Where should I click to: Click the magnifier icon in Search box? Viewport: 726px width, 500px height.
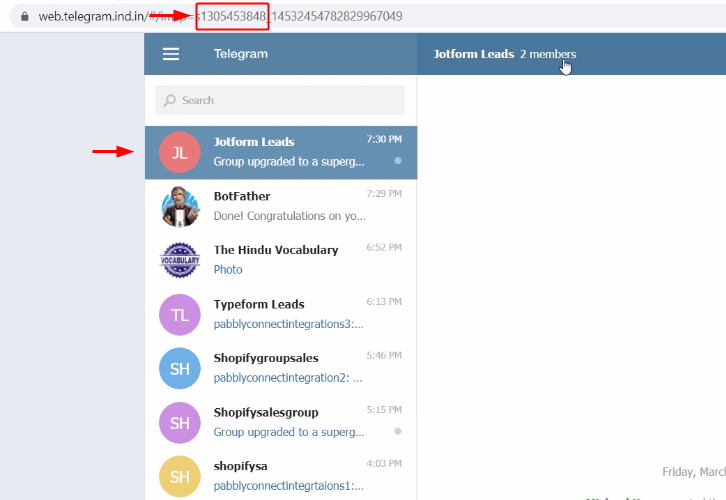pos(170,100)
